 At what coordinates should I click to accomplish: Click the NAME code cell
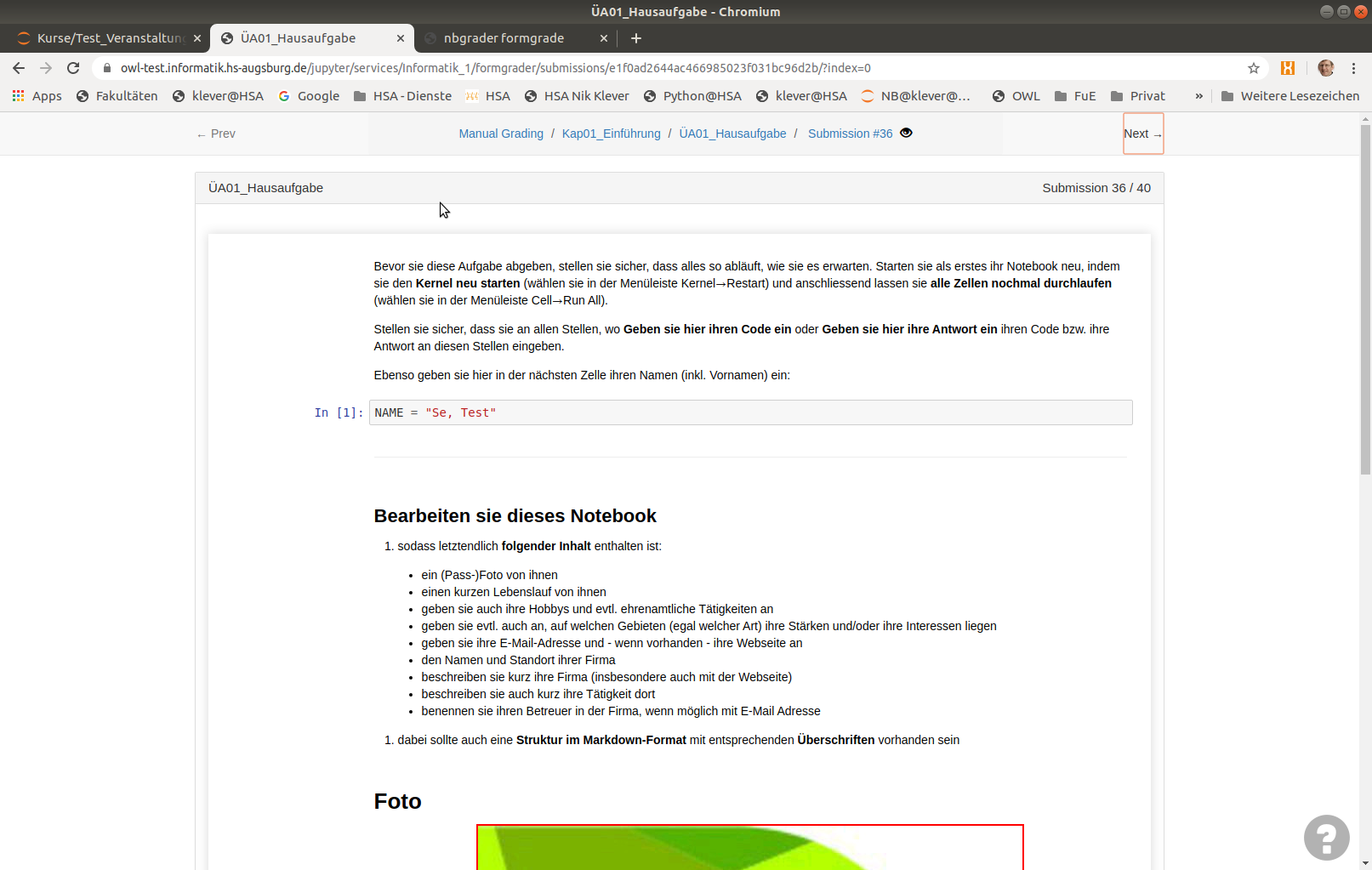pos(751,412)
